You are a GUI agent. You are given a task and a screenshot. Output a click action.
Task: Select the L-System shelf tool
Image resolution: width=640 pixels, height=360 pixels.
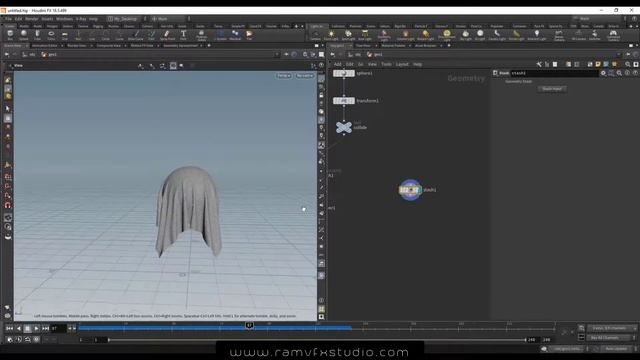tap(220, 35)
